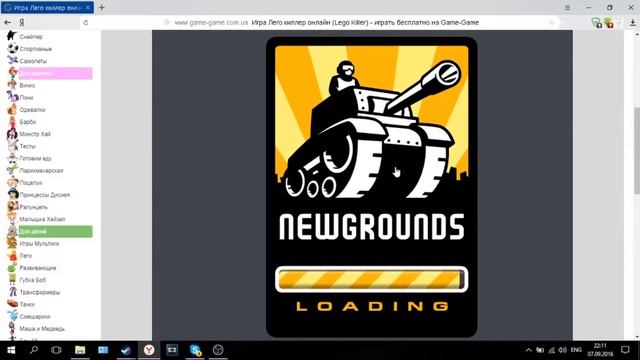640x360 pixels.
Task: Click the scissors icon beside Парикмахерская
Action: click(13, 170)
